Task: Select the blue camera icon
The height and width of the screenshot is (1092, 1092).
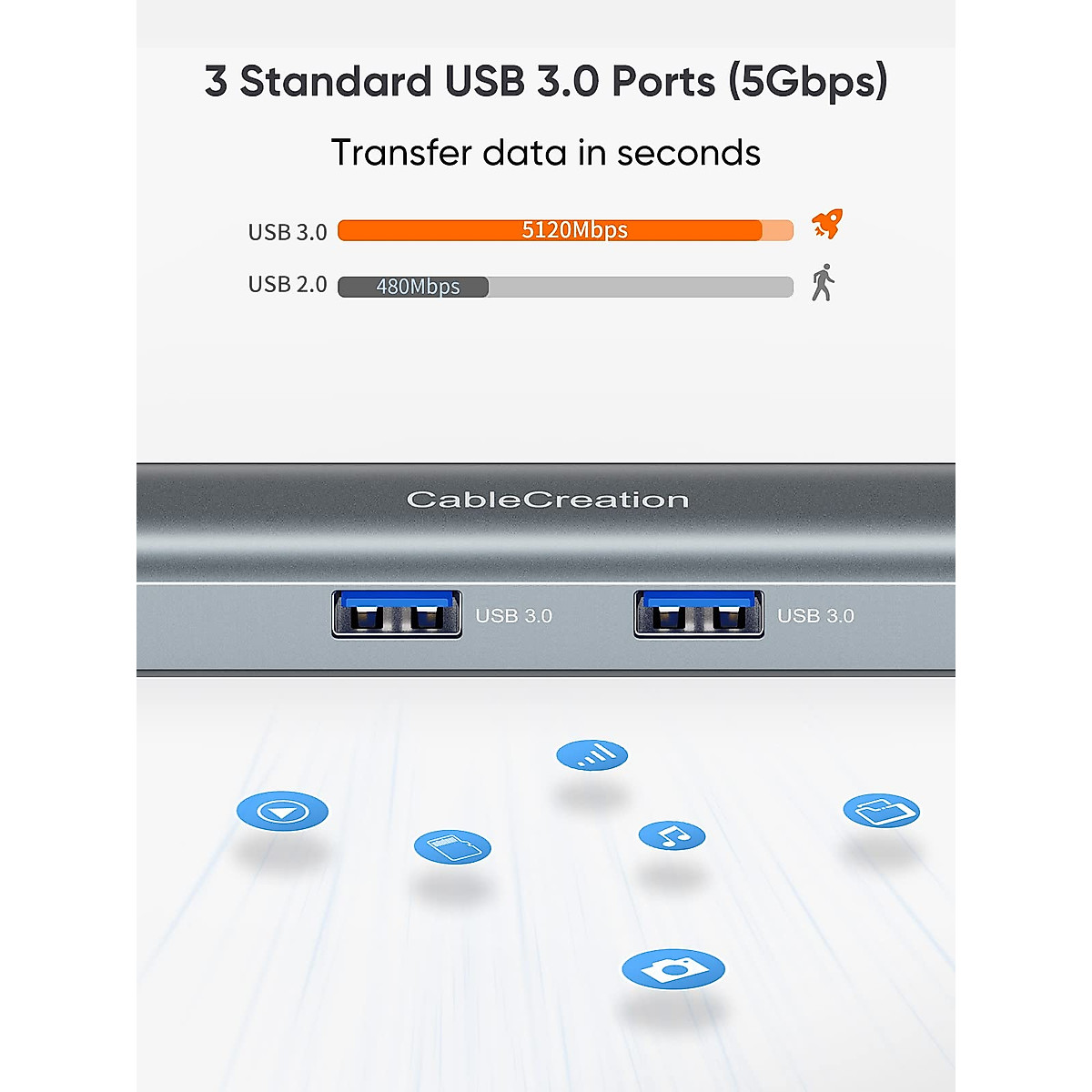Action: [673, 969]
